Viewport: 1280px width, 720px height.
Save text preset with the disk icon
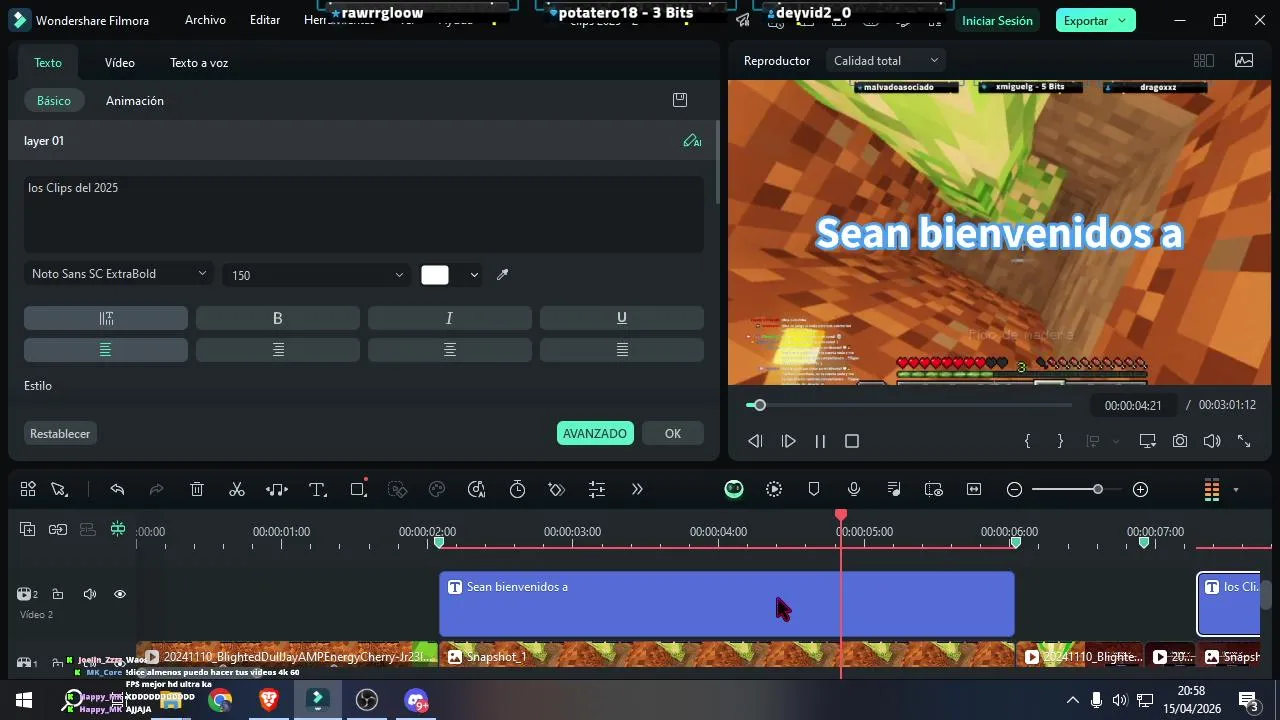pyautogui.click(x=680, y=100)
